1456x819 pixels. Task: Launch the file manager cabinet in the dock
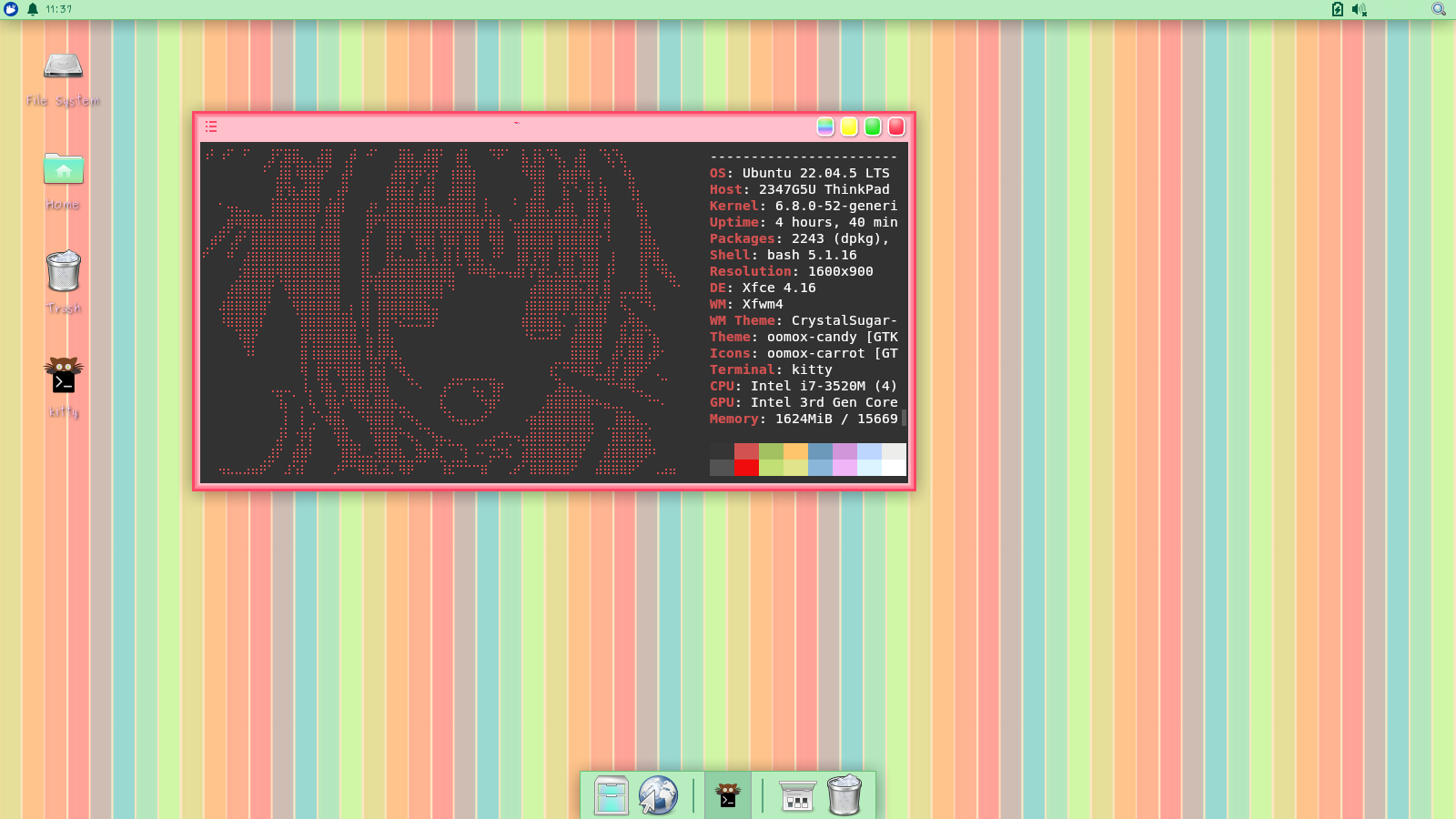[x=611, y=795]
